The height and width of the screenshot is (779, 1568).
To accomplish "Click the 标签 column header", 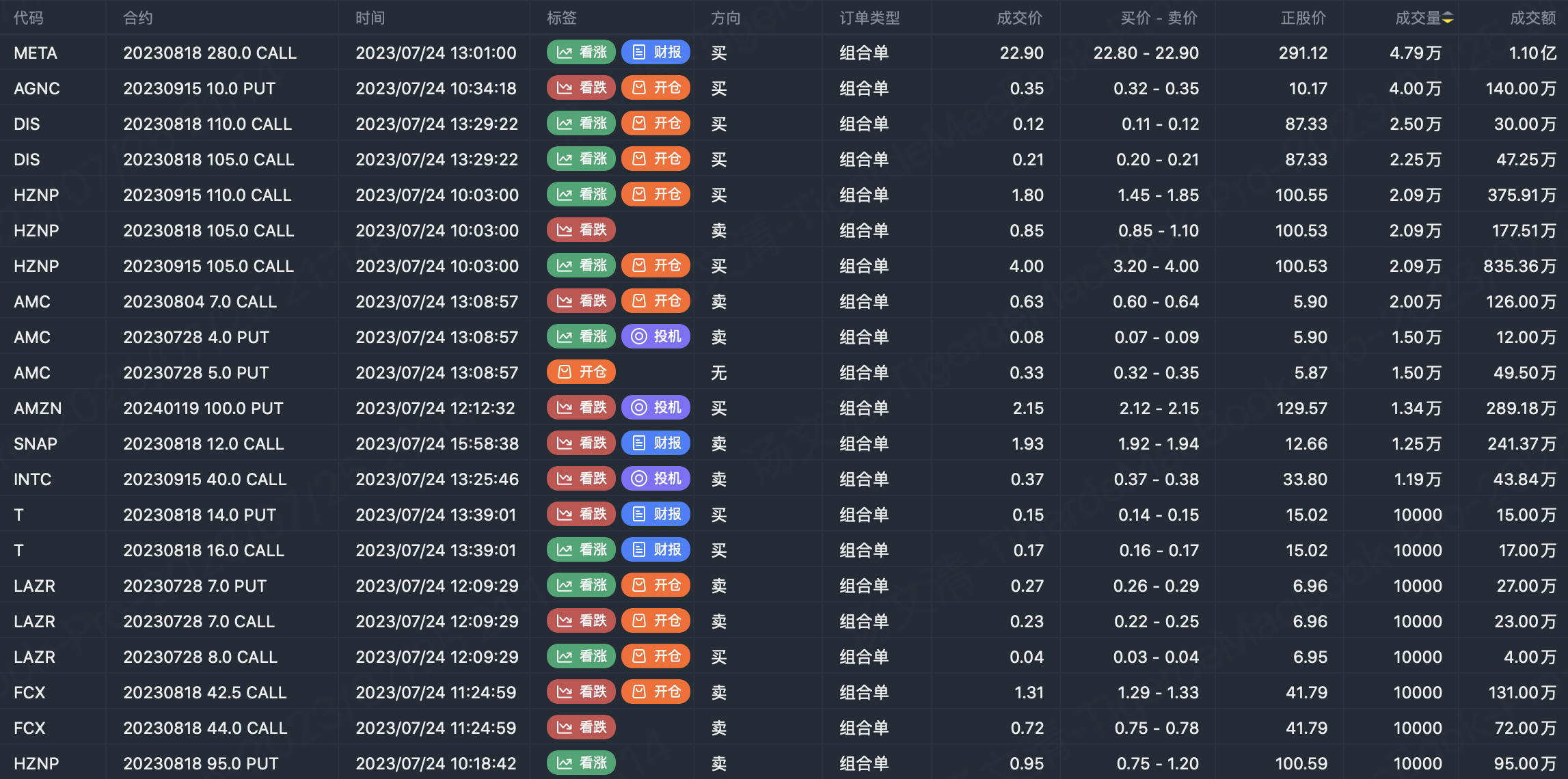I will [562, 18].
